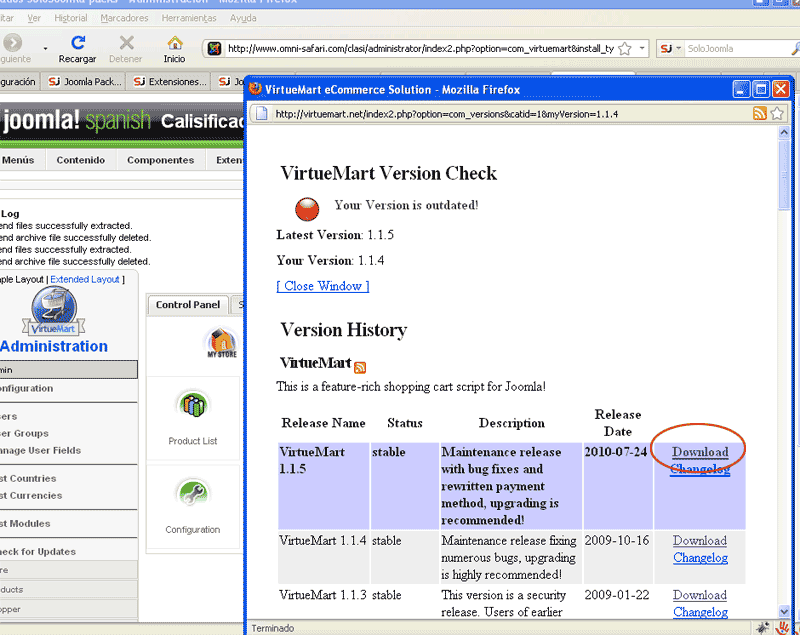Click popup scrollbar up arrow
Viewport: 800px width, 635px height.
[x=784, y=133]
